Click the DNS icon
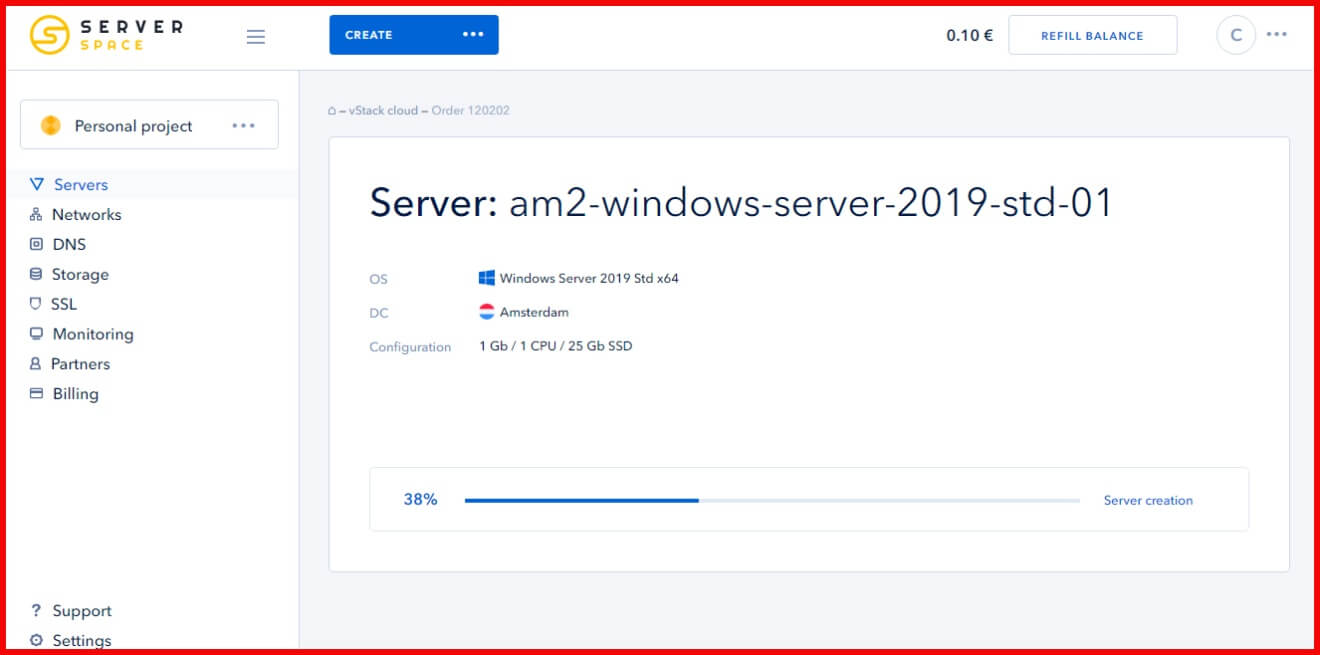Screen dimensions: 1320x655 36,244
